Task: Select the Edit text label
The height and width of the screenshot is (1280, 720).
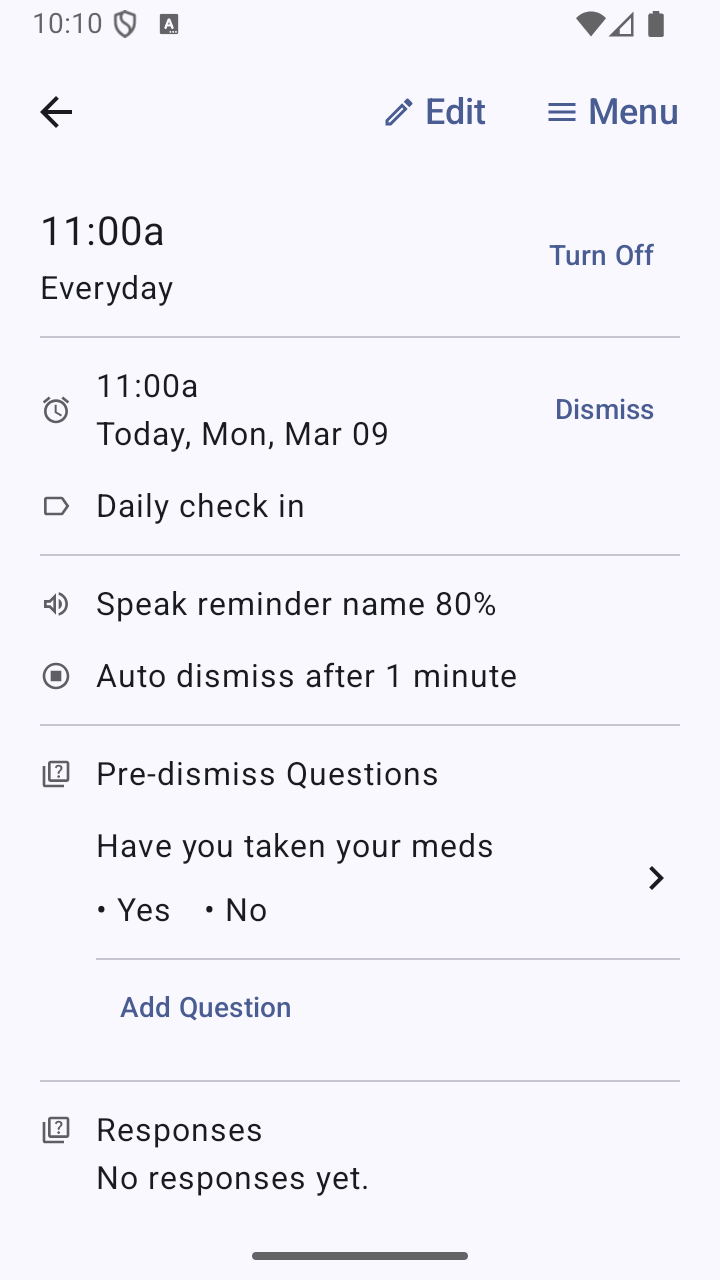Action: (455, 112)
